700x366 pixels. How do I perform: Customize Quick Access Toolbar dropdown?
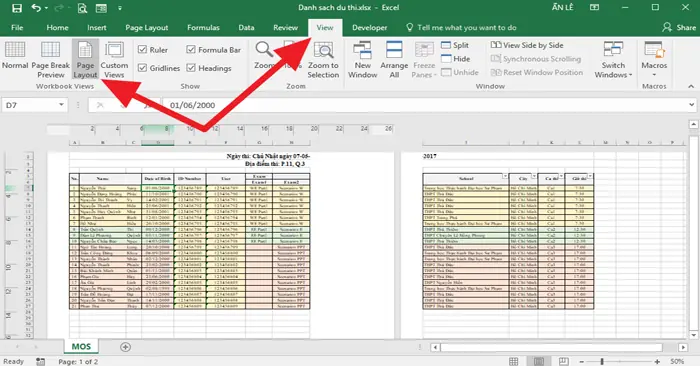tap(120, 8)
